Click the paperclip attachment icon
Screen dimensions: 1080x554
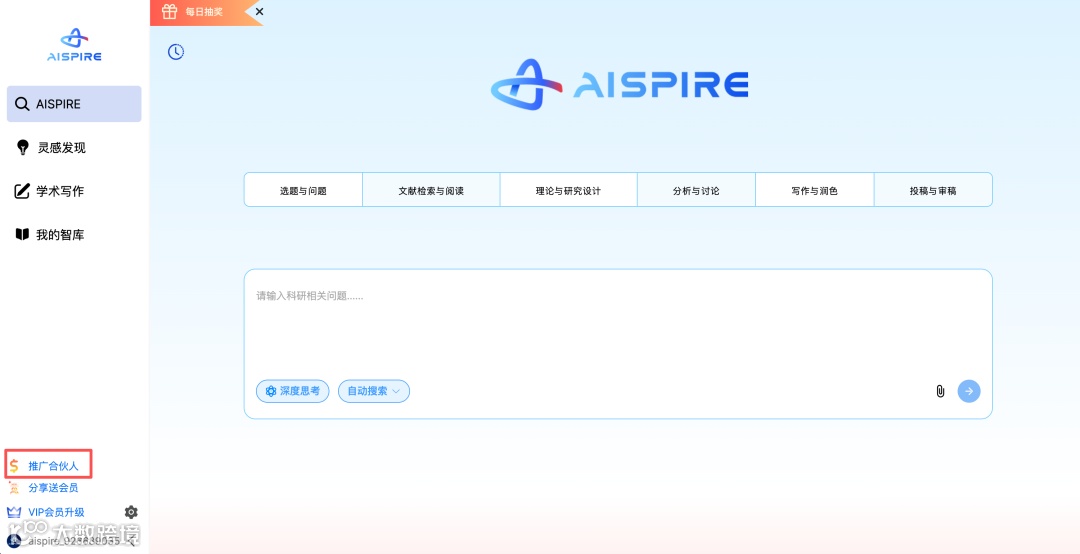pyautogui.click(x=940, y=391)
